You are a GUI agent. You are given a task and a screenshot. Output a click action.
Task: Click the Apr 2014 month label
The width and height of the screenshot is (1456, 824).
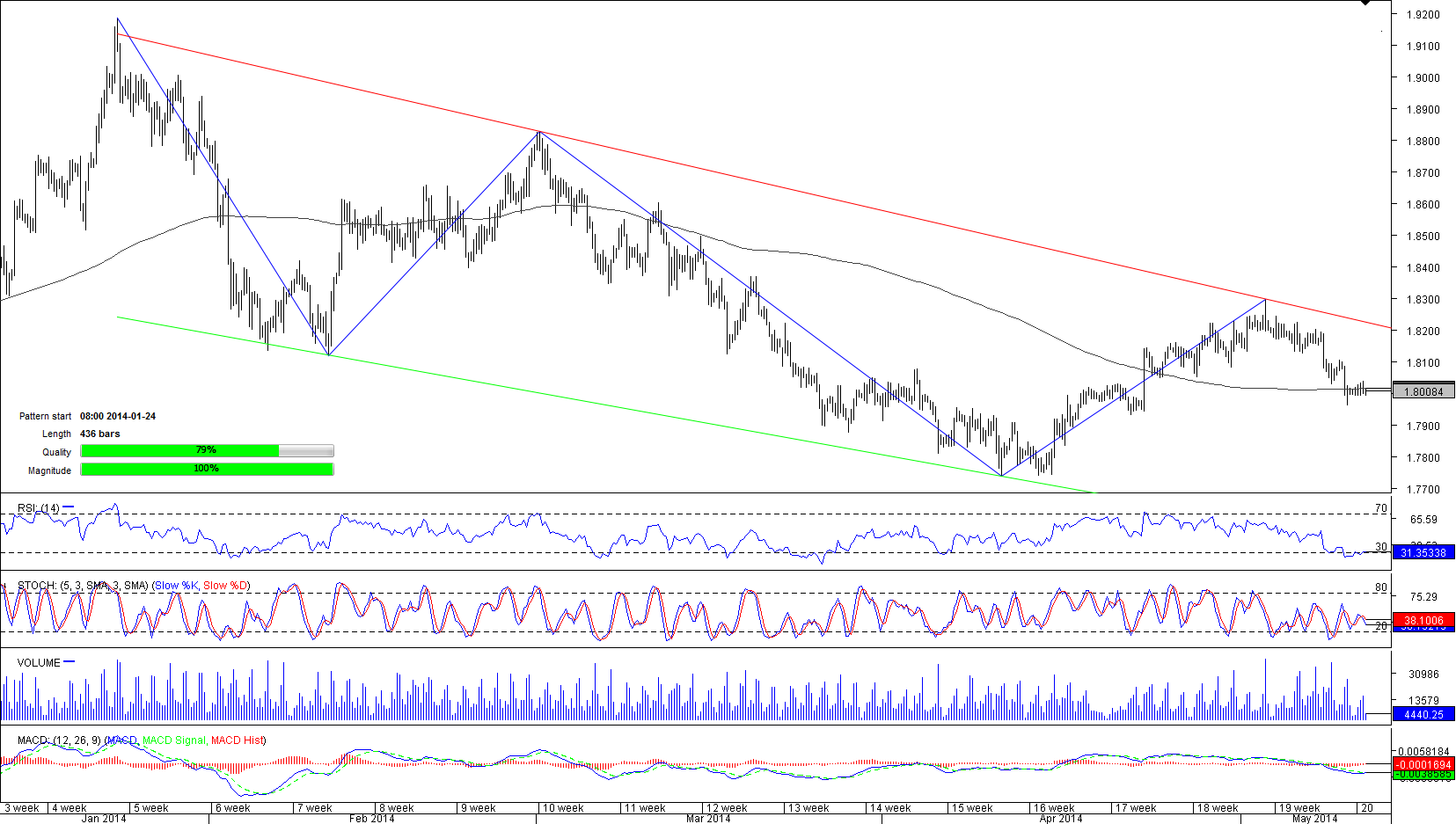[x=1061, y=819]
